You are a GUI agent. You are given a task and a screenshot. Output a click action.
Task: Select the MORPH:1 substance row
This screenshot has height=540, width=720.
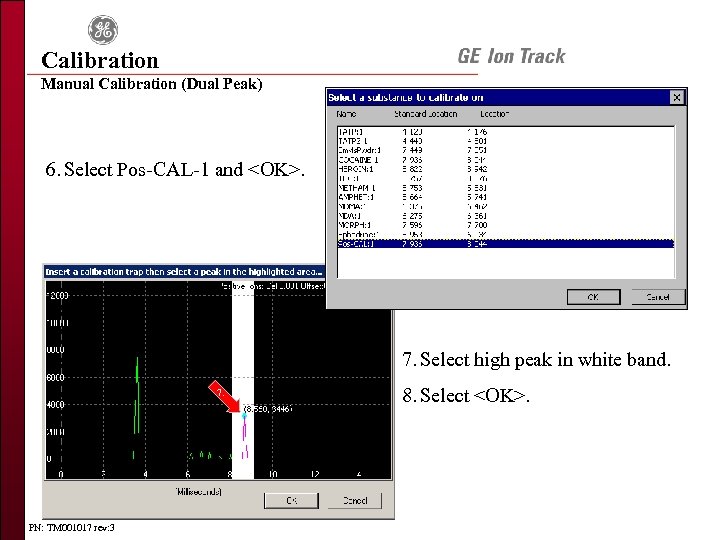tap(506, 225)
